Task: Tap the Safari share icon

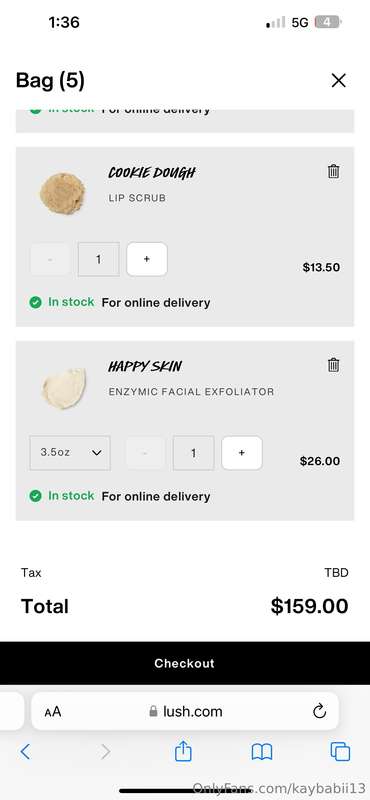Action: point(183,752)
